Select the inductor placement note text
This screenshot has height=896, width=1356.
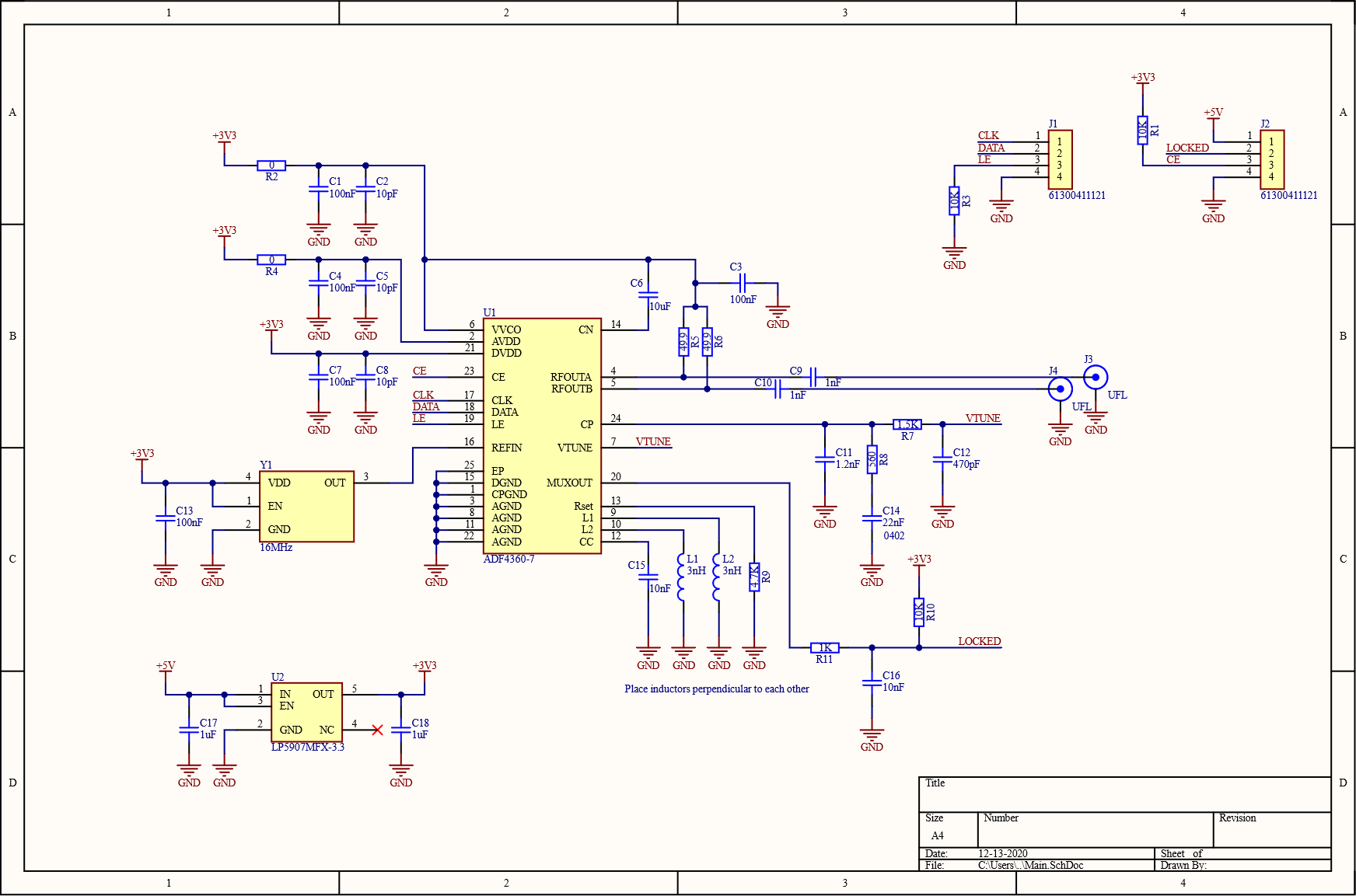(716, 689)
